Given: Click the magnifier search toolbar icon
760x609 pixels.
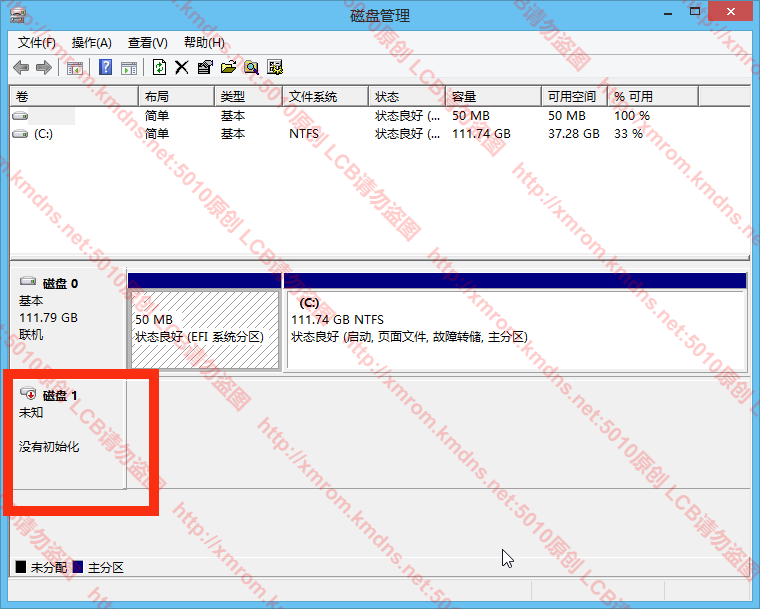Looking at the screenshot, I should coord(251,68).
